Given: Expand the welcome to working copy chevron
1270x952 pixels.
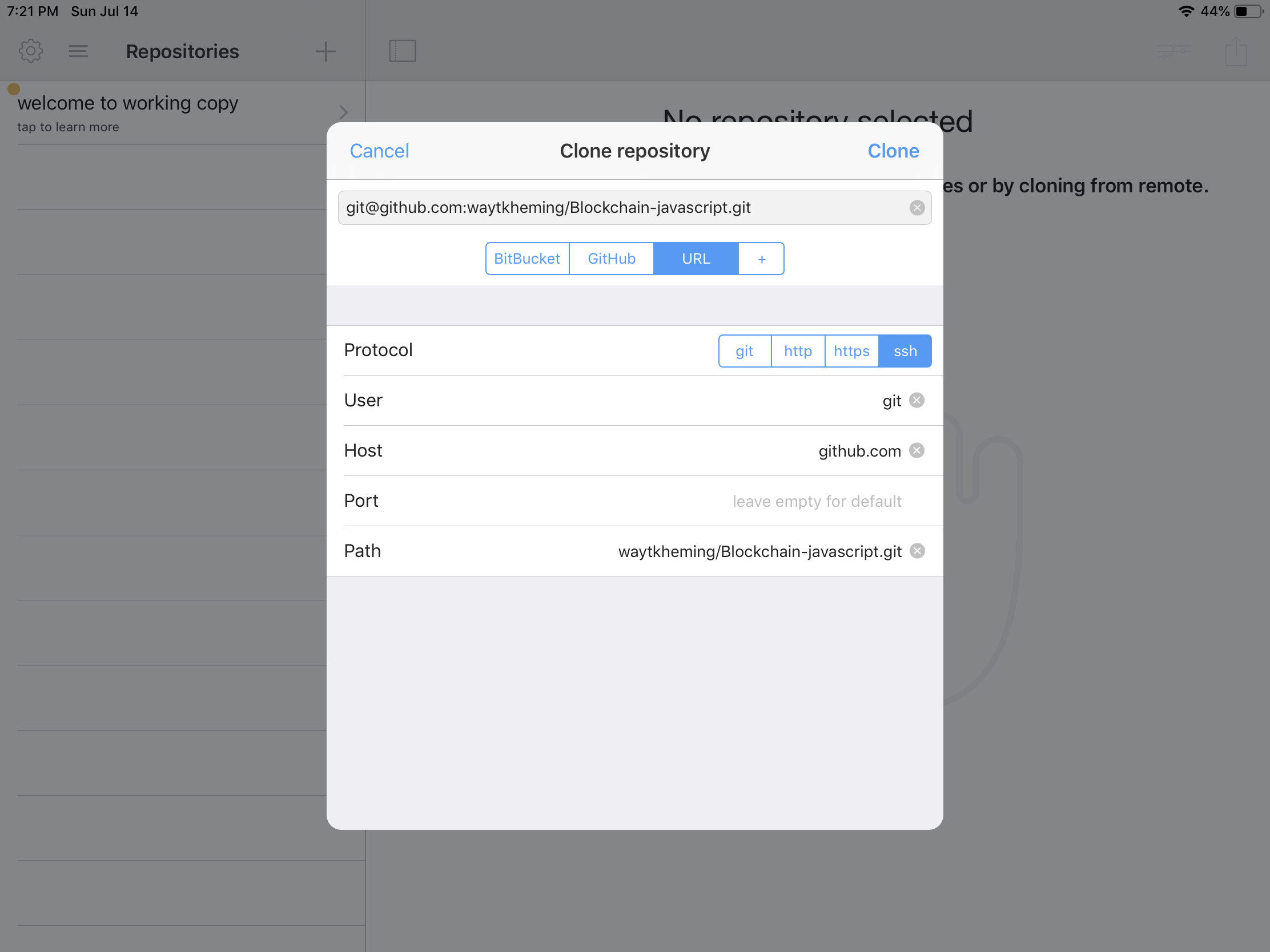Looking at the screenshot, I should pyautogui.click(x=343, y=112).
